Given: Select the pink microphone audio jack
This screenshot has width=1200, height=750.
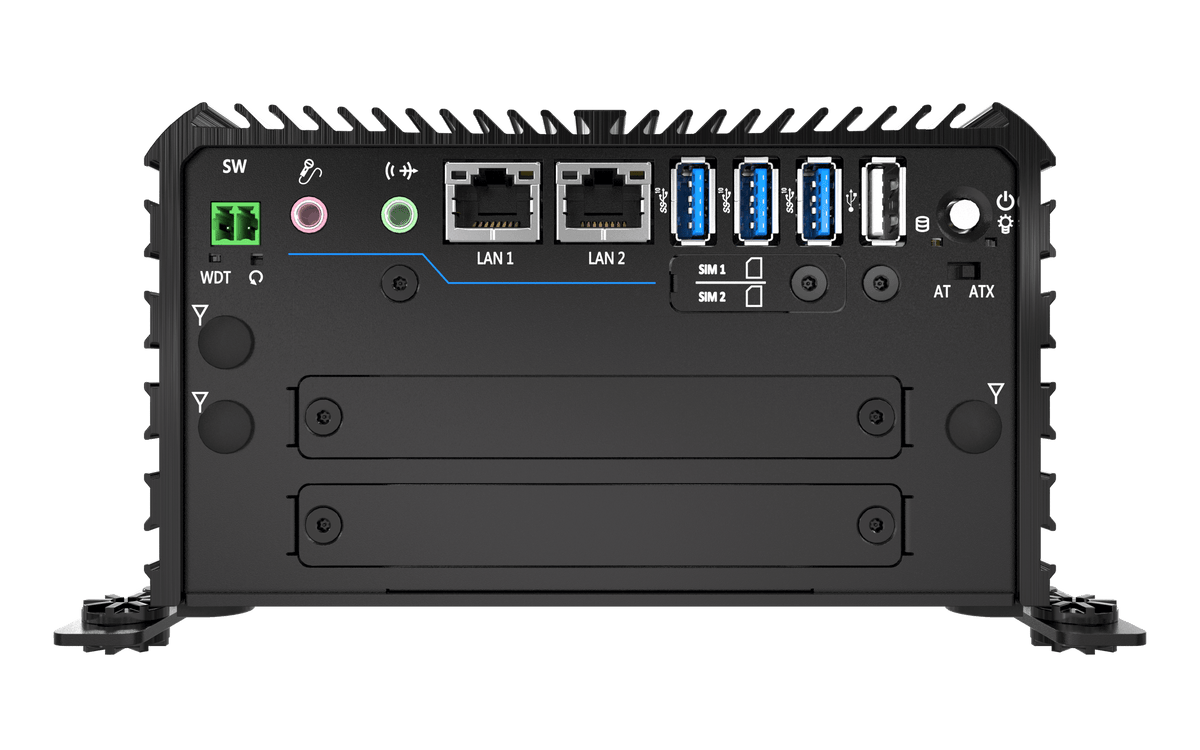Looking at the screenshot, I should 309,214.
